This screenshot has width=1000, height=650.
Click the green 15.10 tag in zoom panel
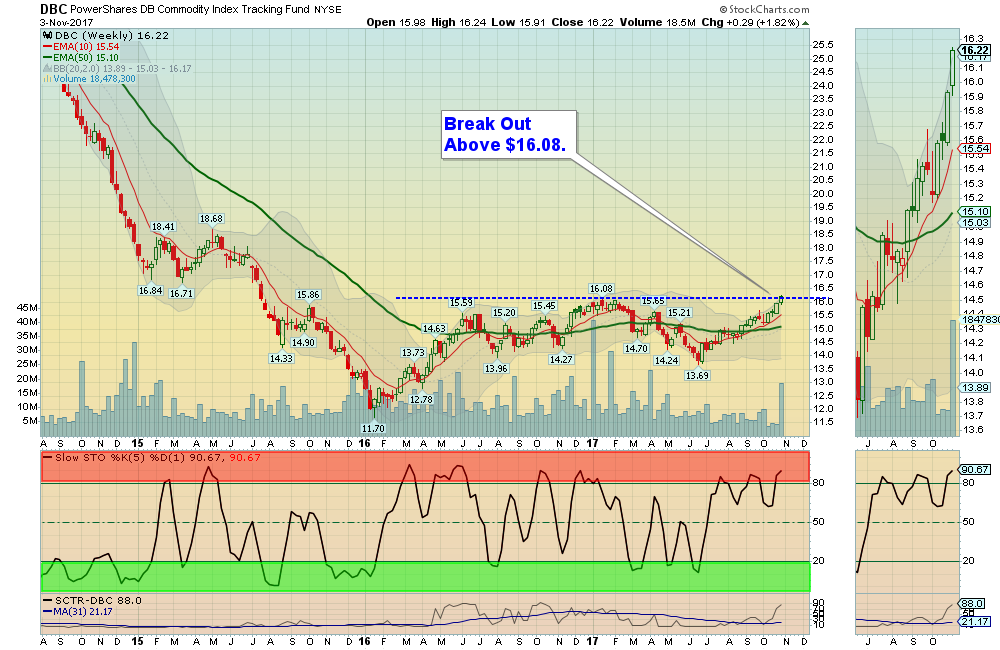(975, 212)
